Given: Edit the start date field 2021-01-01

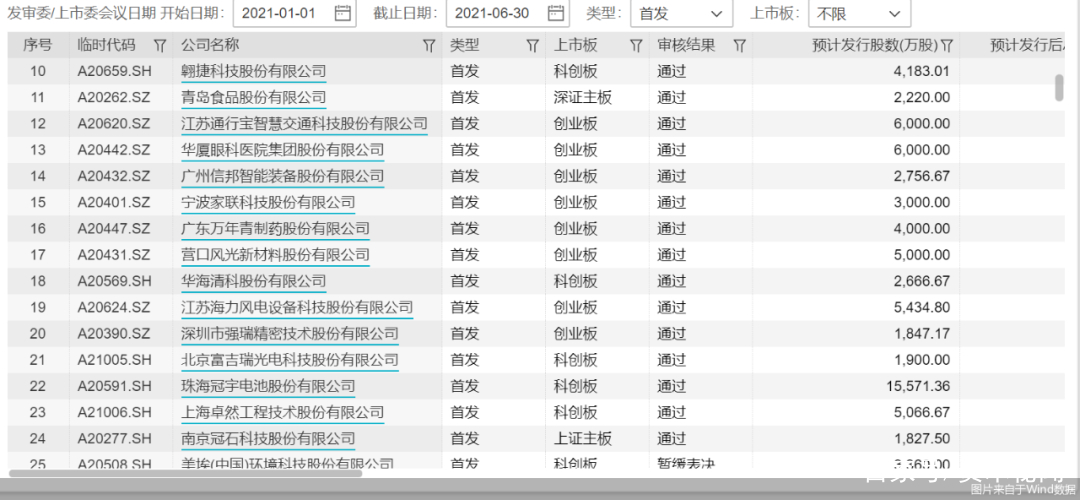Looking at the screenshot, I should (x=295, y=13).
